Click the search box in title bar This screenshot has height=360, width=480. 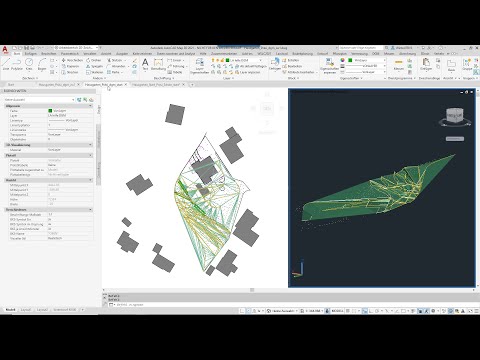point(361,48)
